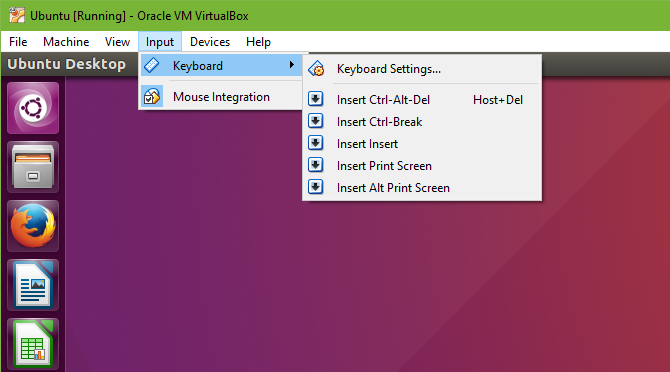Toggle Mouse Integration option

point(221,97)
